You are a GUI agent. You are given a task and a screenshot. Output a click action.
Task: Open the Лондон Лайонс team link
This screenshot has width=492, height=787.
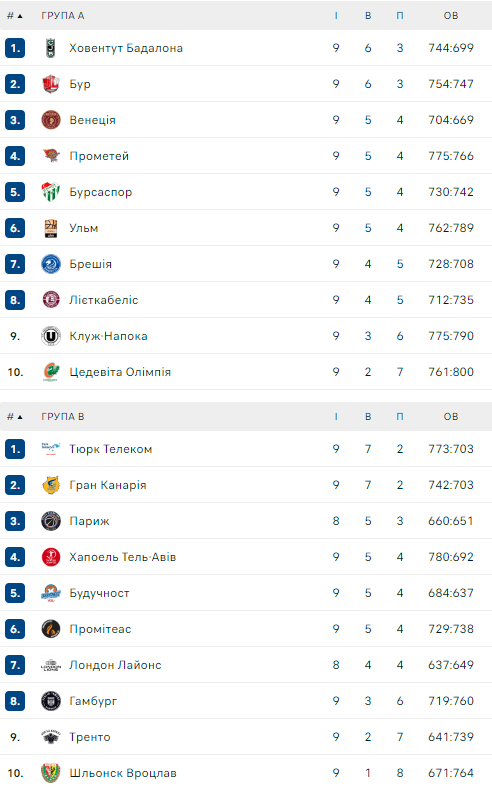coord(115,665)
